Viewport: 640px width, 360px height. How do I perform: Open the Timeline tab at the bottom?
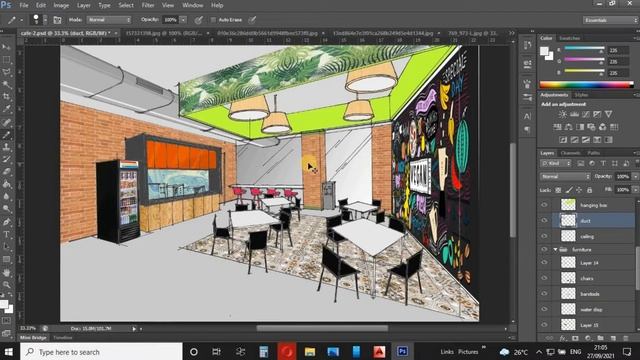(x=62, y=338)
